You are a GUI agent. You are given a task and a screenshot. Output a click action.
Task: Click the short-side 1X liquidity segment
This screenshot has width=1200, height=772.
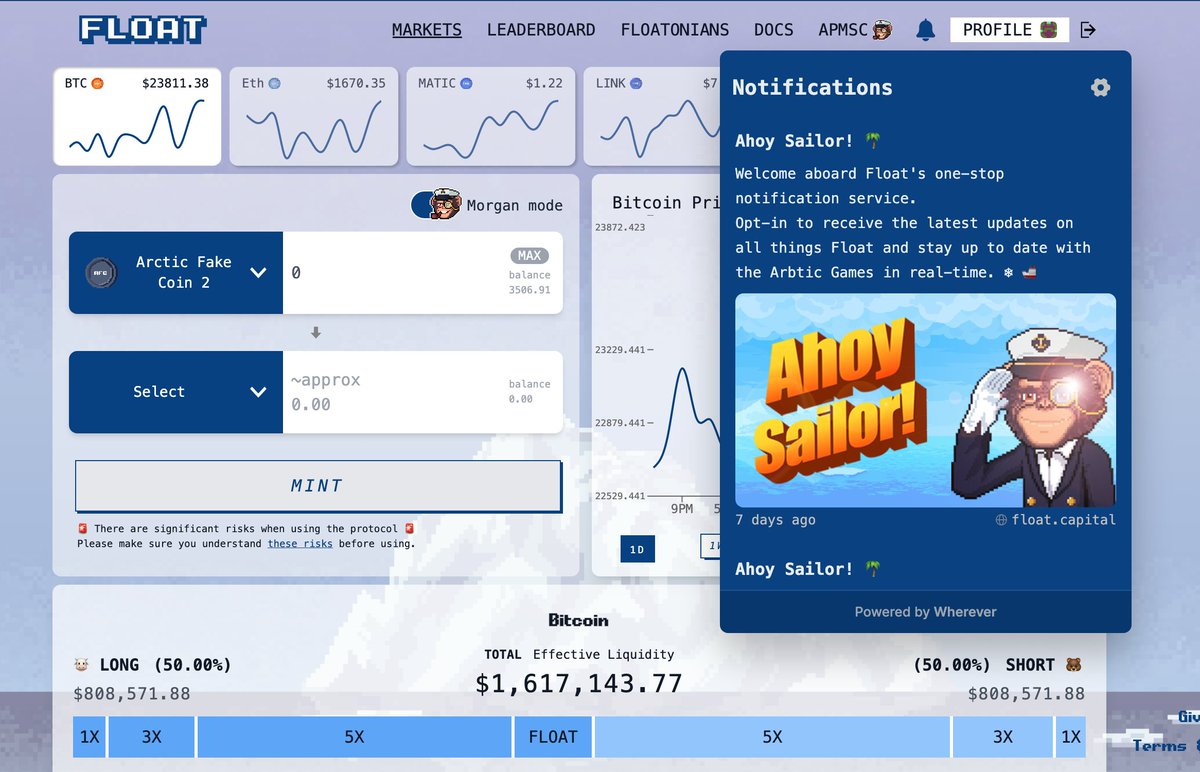[1071, 737]
